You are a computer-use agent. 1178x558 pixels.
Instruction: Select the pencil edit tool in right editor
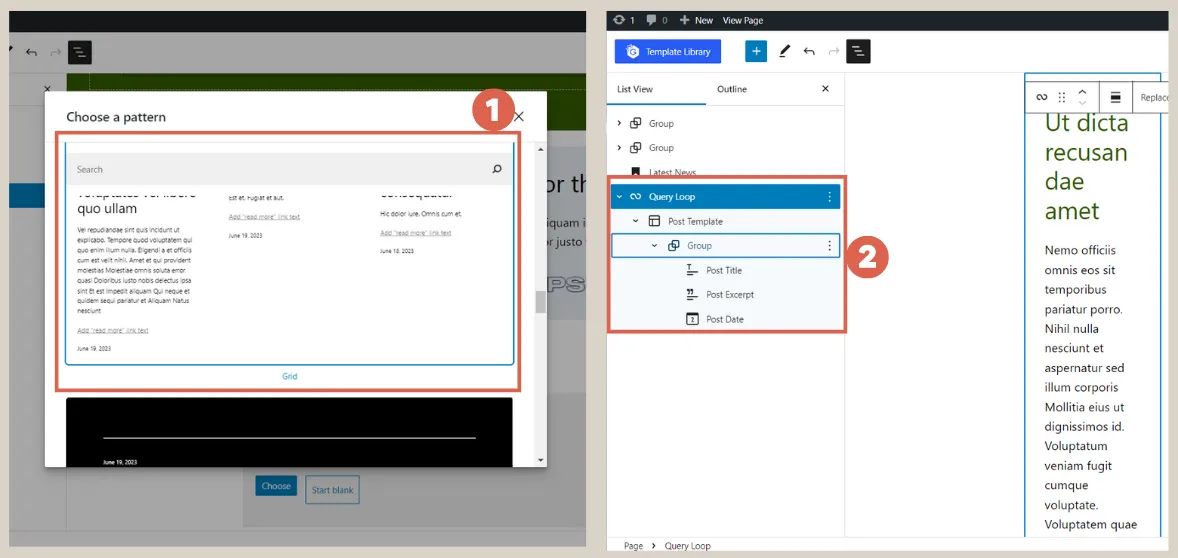point(784,52)
